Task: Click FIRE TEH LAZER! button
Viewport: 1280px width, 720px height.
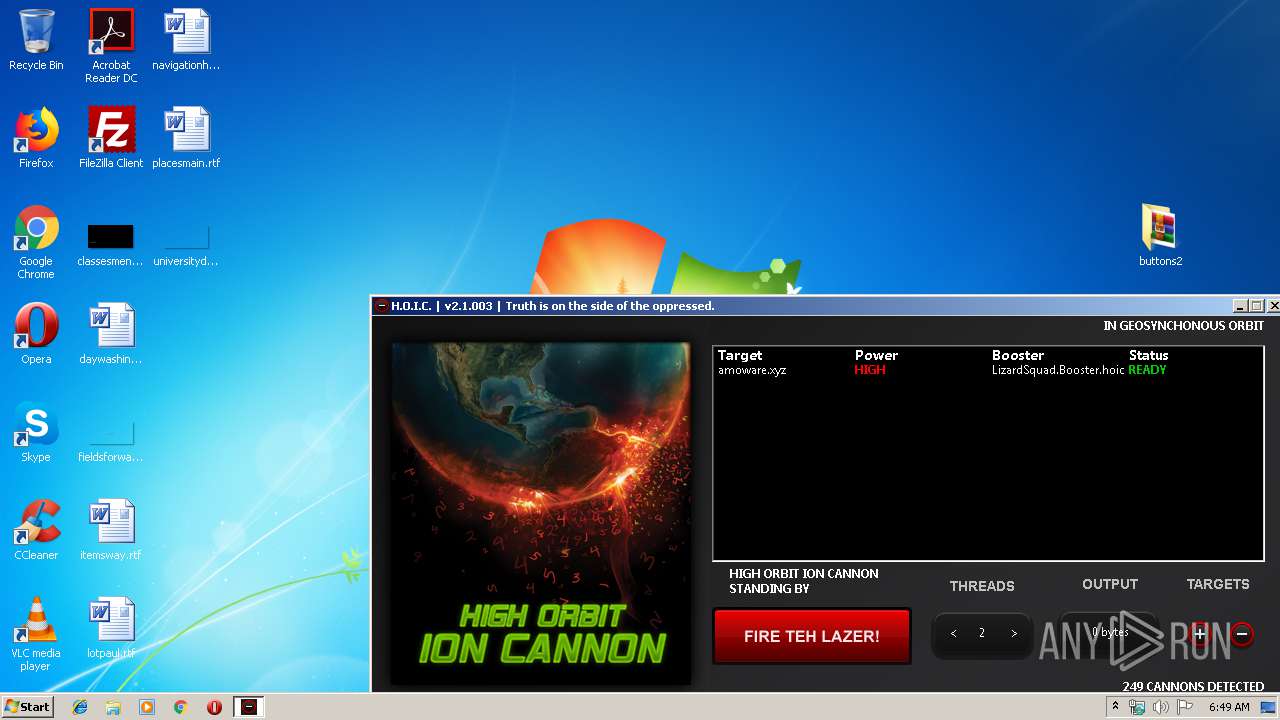Action: coord(812,636)
